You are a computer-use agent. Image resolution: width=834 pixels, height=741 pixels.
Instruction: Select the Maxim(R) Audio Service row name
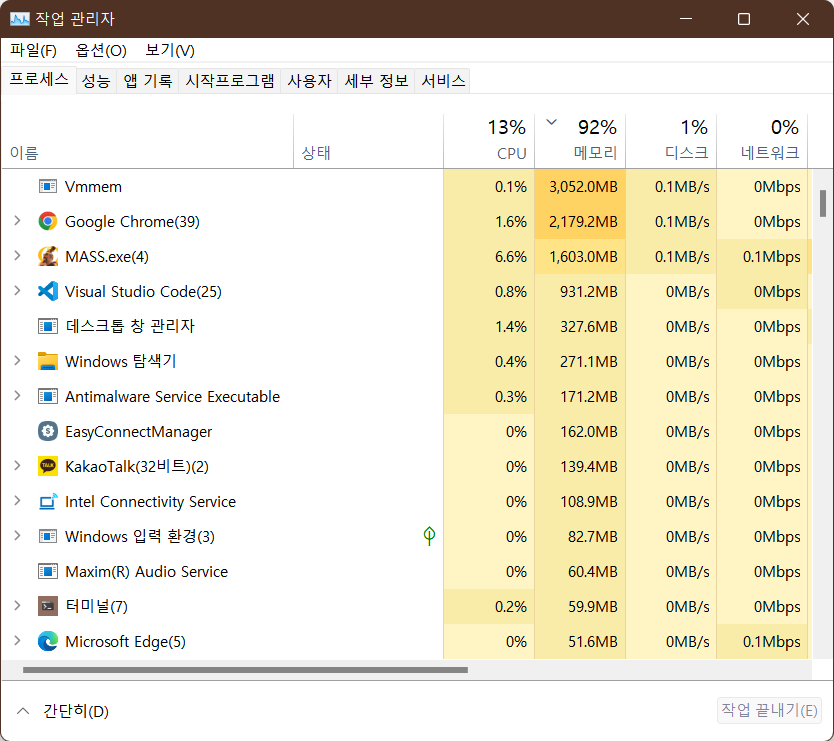(146, 571)
